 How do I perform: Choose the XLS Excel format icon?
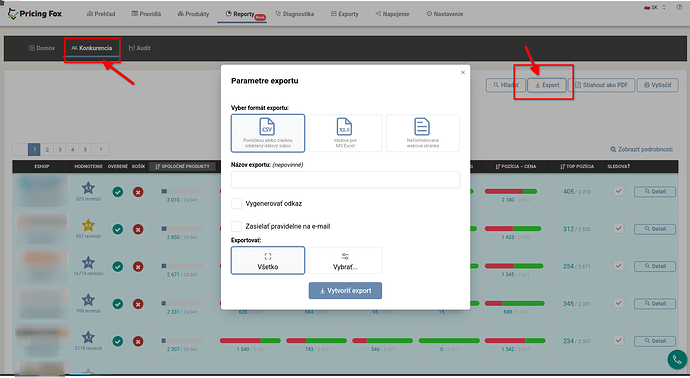(x=345, y=126)
